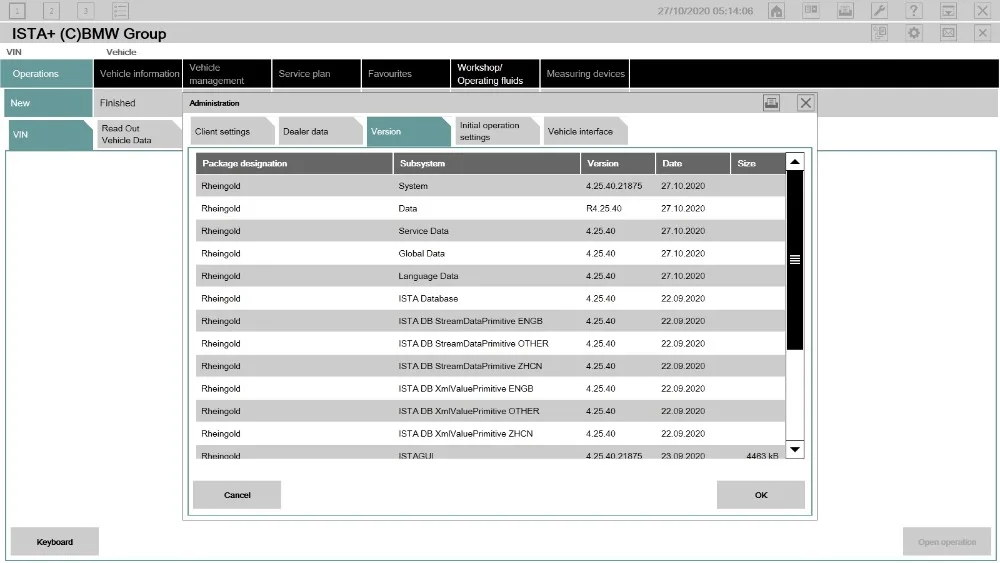
Task: Click the Open operation button
Action: [x=947, y=541]
